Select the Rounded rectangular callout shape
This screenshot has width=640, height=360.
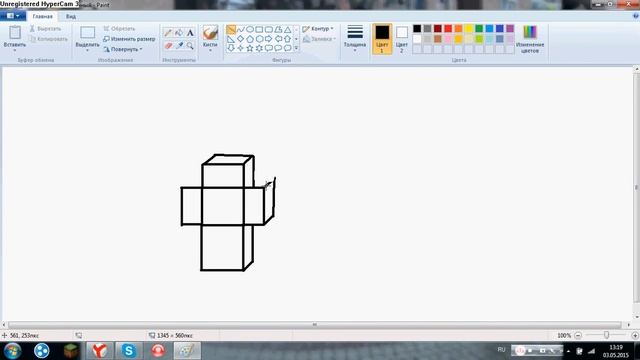[269, 48]
